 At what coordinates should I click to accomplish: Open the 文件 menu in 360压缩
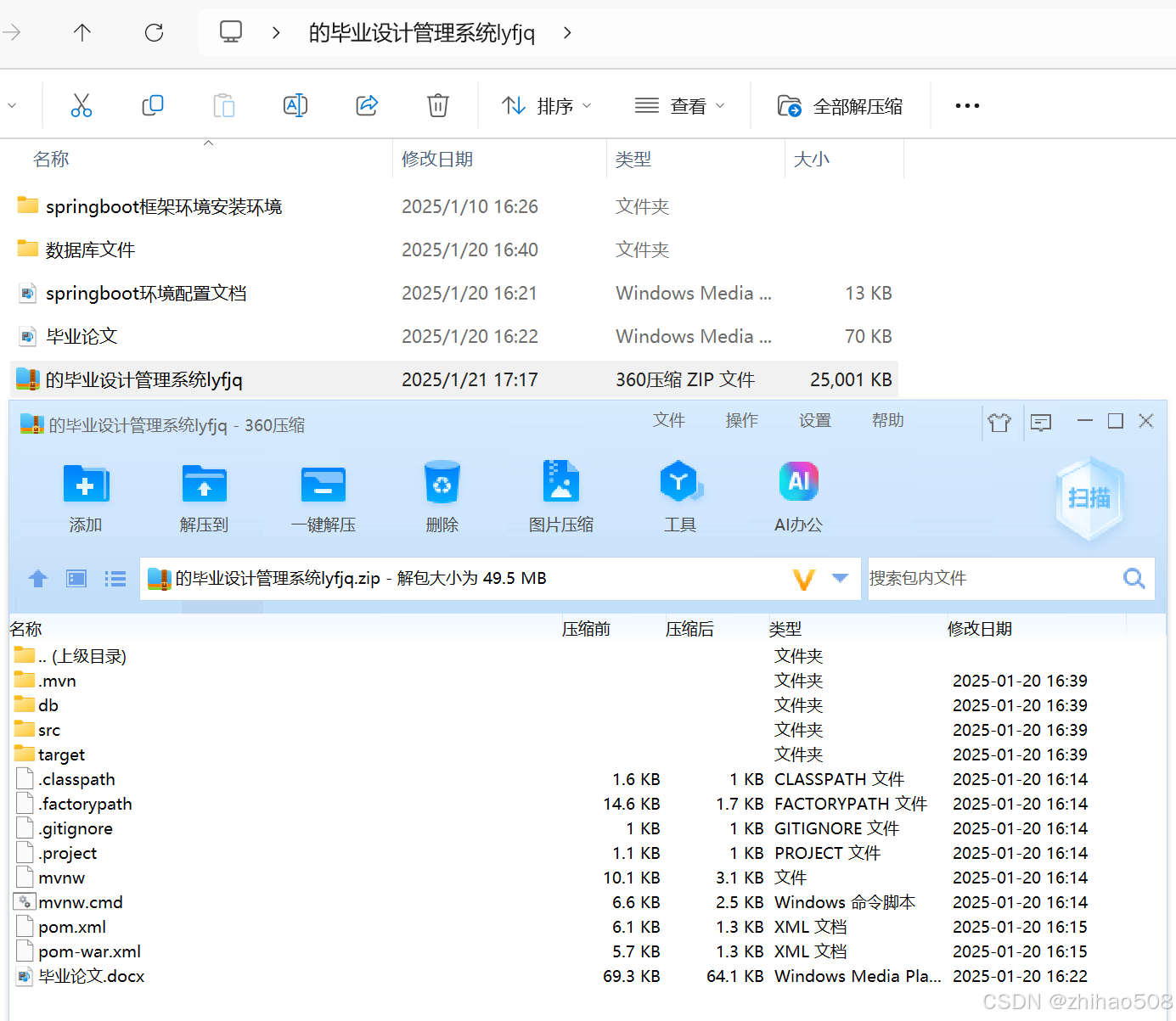(x=669, y=420)
